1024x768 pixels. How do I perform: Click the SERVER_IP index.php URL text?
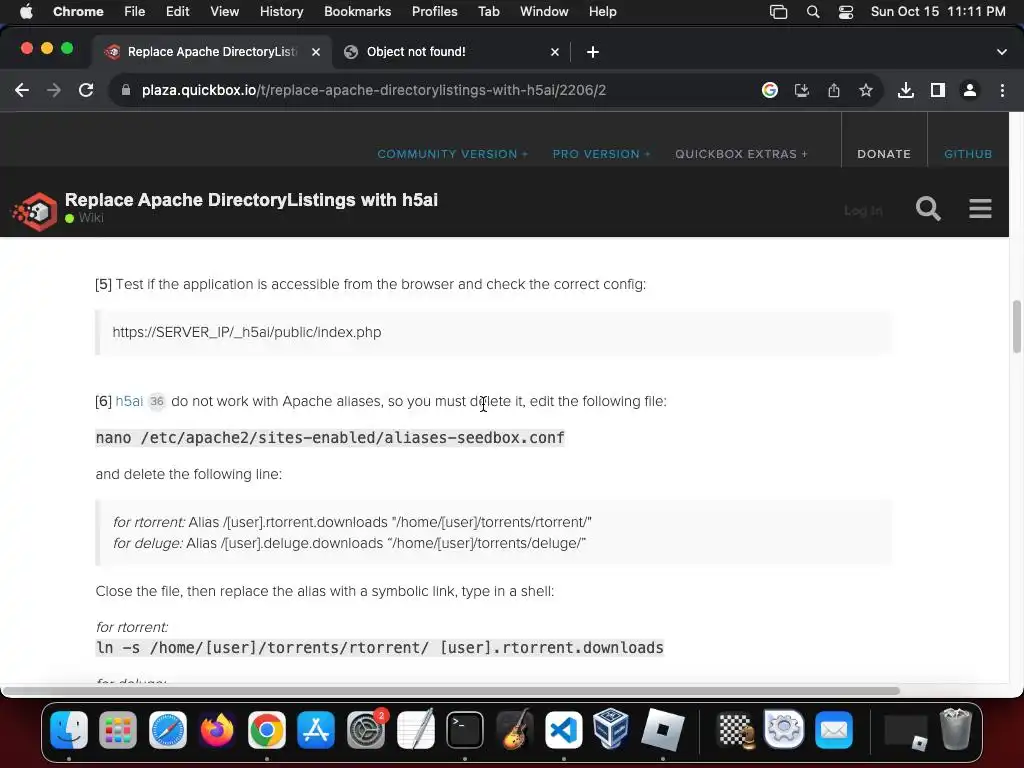point(247,332)
